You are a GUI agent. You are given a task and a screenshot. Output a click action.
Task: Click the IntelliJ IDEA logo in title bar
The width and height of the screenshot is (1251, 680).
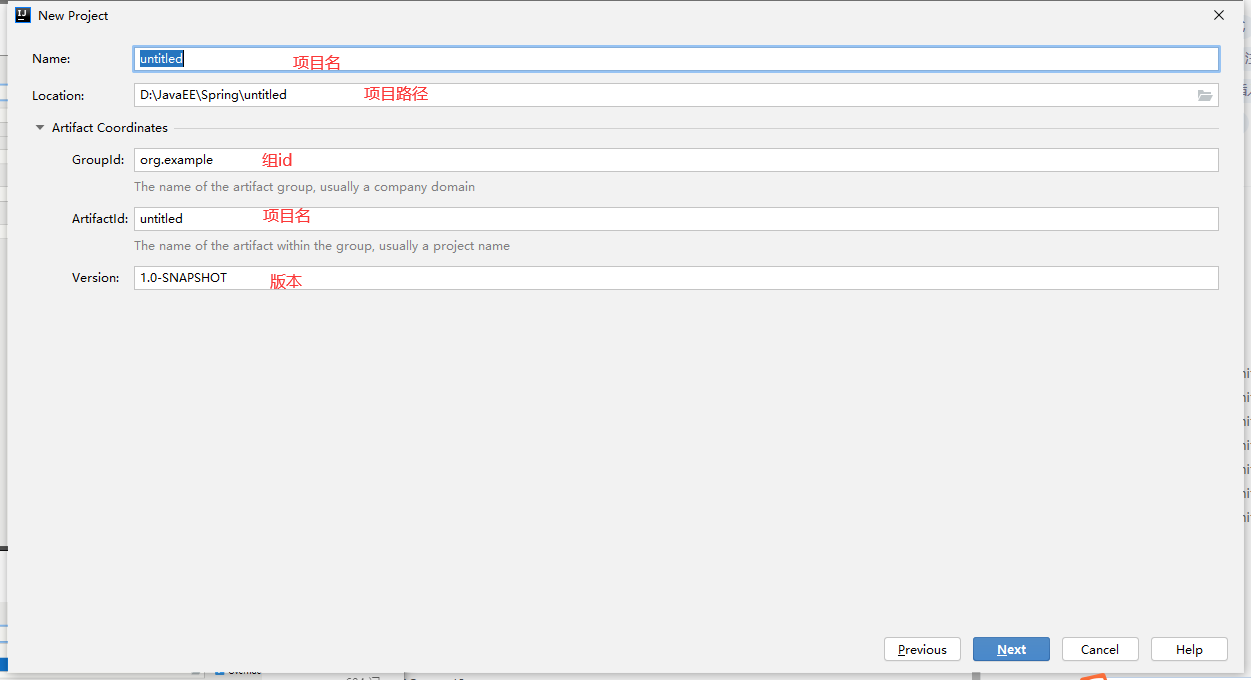[22, 15]
